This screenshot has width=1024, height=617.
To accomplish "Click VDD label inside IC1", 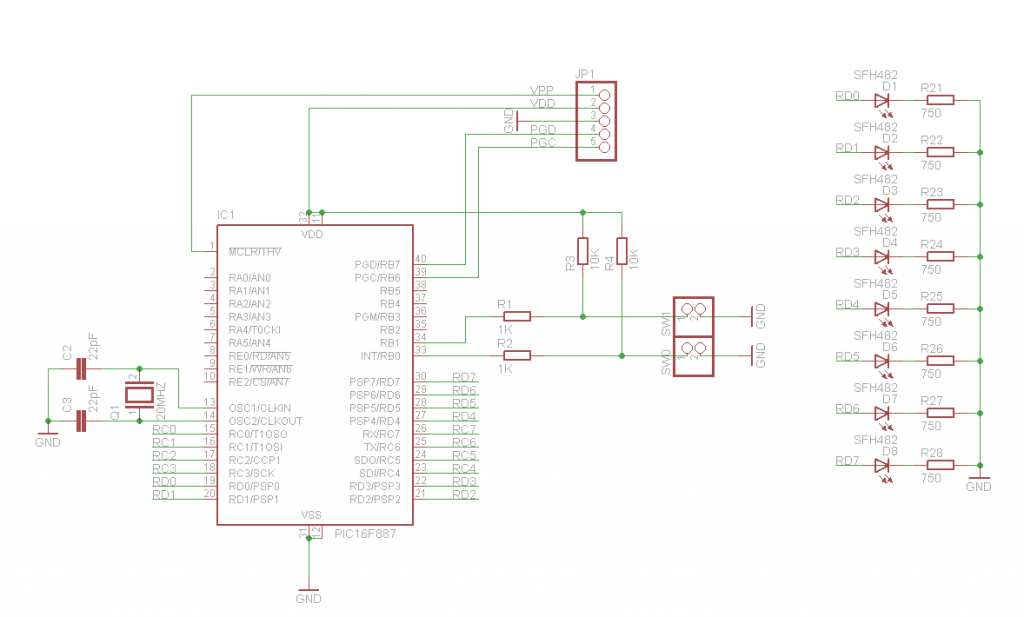I will pos(312,234).
